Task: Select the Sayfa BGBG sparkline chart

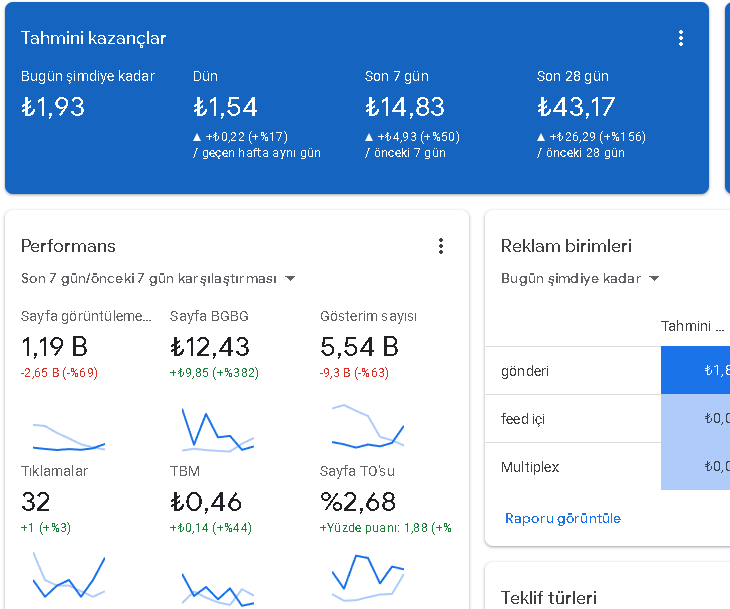Action: click(x=218, y=430)
